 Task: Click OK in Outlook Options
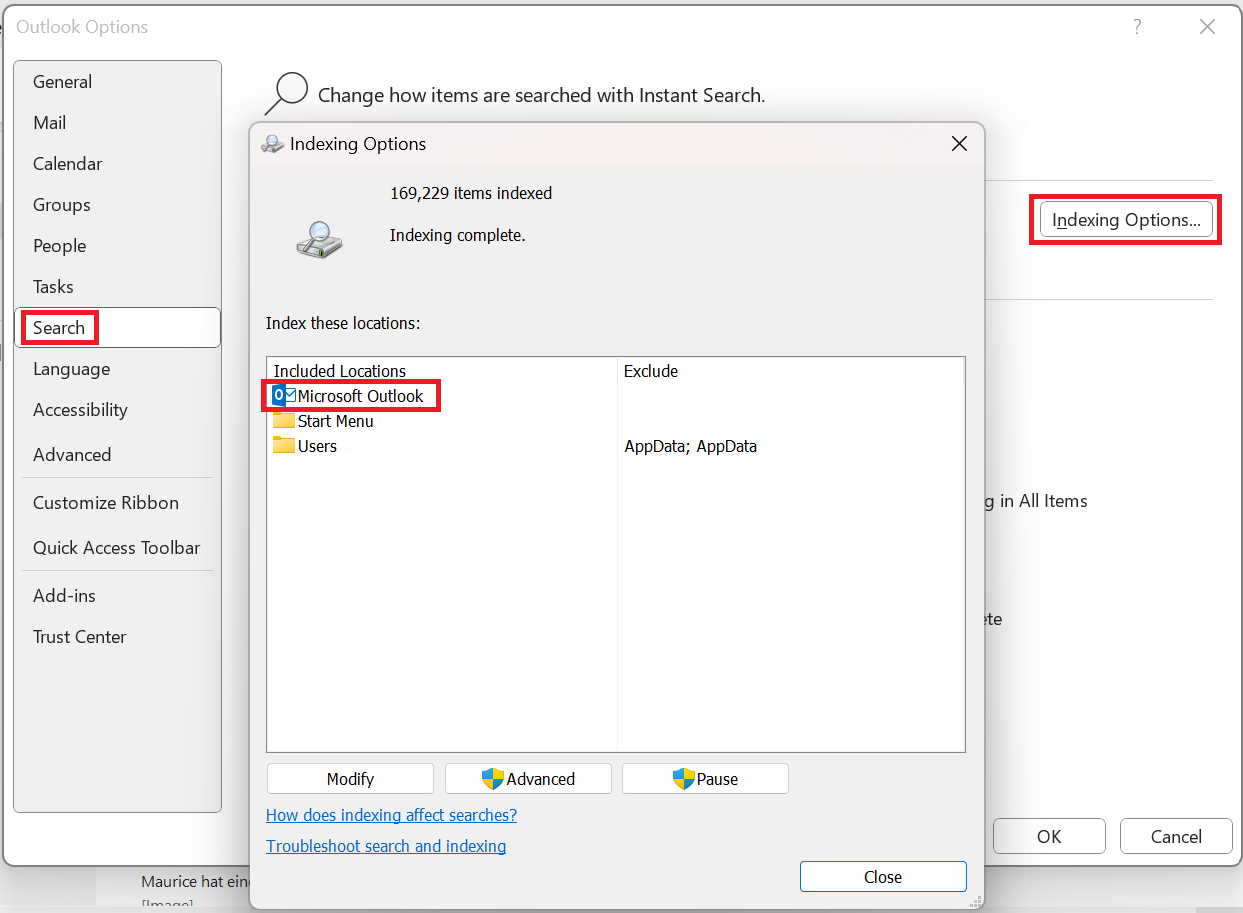coord(1049,836)
